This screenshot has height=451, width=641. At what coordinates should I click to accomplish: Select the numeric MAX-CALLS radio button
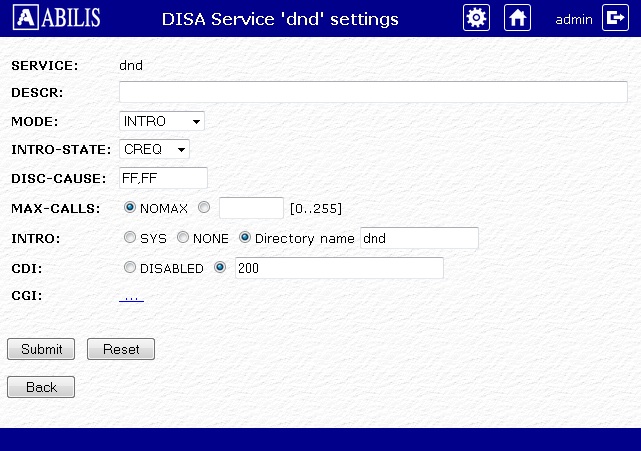click(204, 207)
